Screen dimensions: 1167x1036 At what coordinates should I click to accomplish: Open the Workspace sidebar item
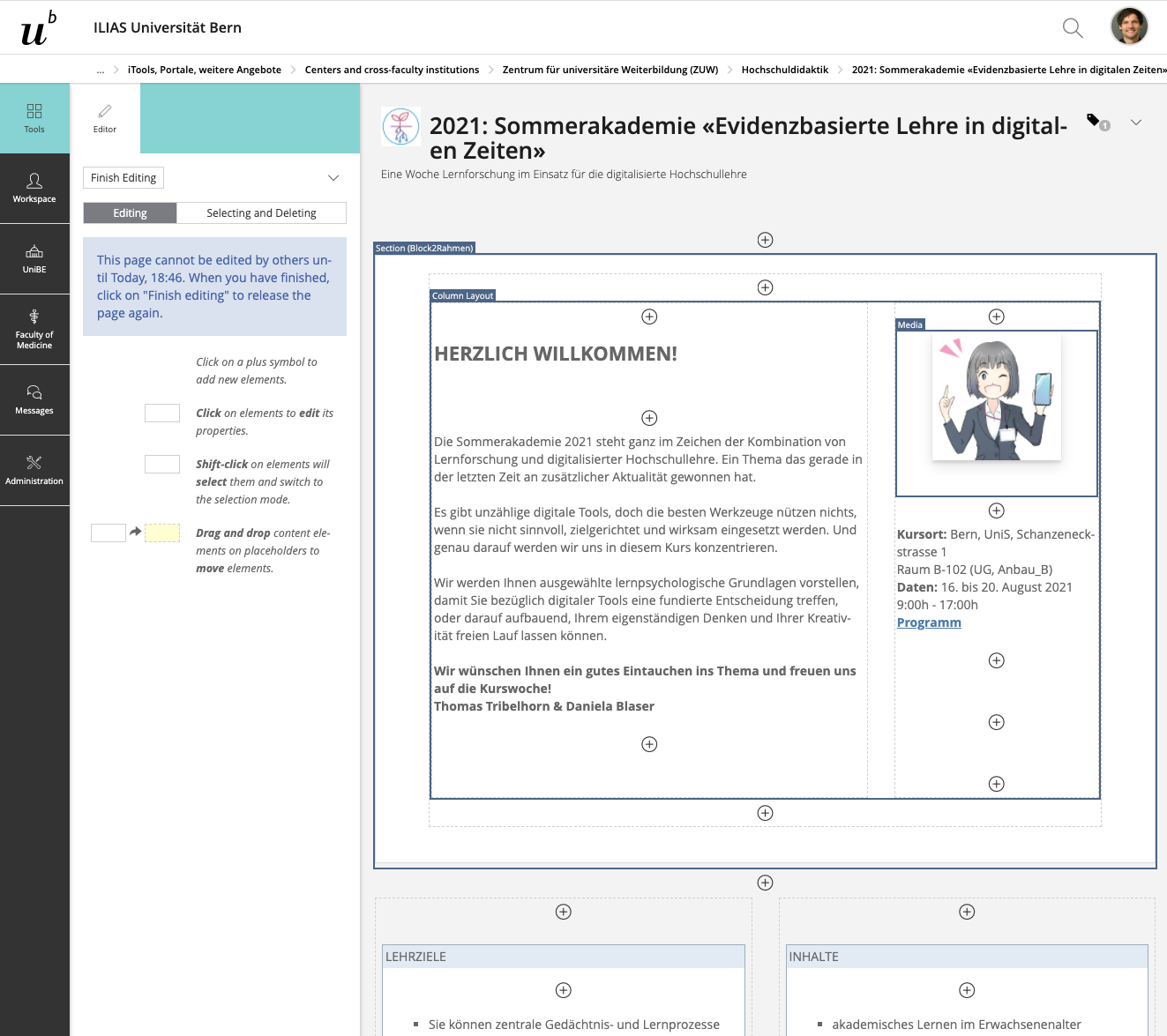click(x=34, y=189)
